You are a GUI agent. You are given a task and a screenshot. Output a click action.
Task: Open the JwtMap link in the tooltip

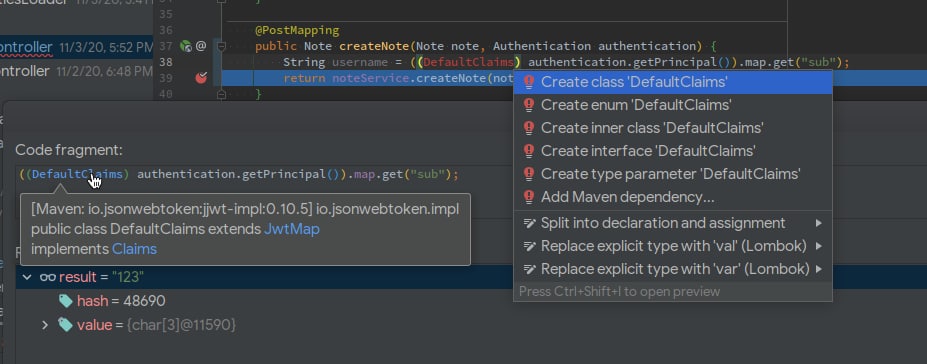[292, 229]
